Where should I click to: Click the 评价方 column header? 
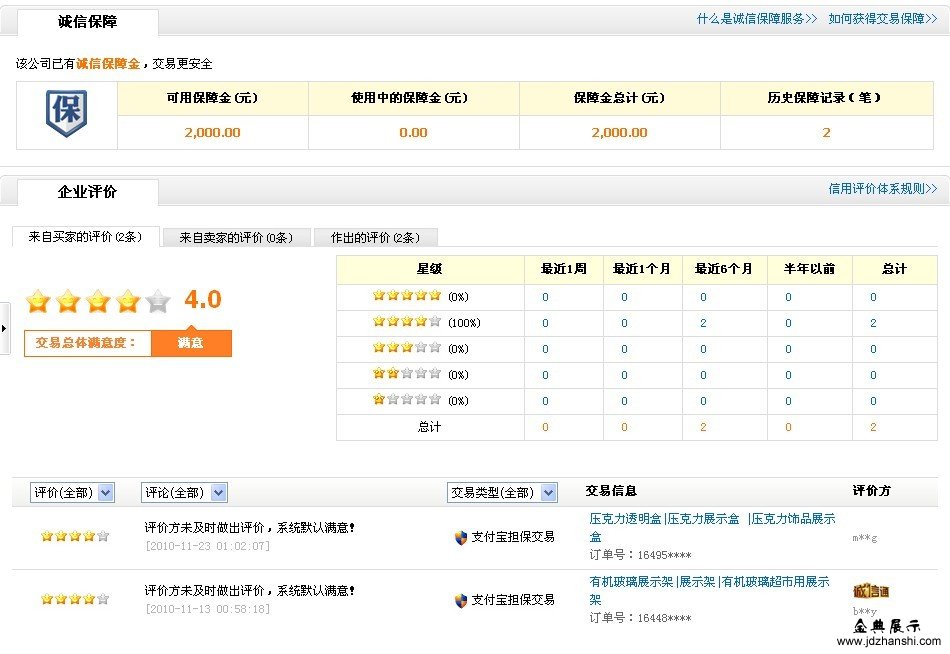[872, 491]
